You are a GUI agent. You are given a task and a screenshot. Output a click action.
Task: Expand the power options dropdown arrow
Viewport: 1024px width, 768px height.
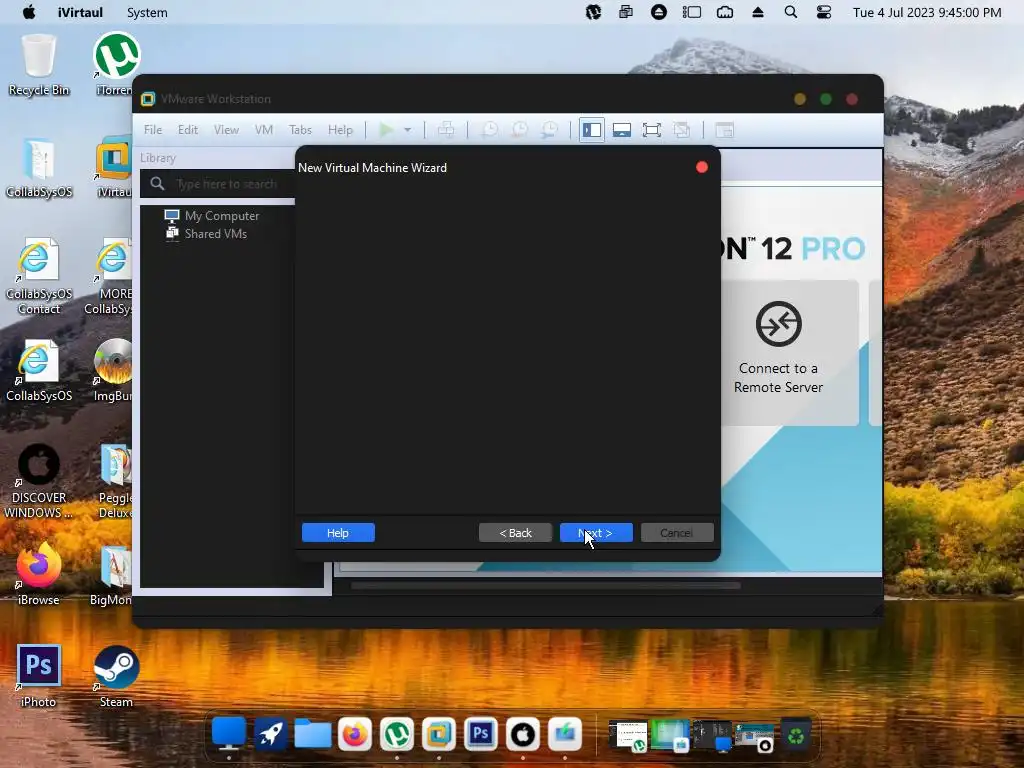tap(408, 130)
